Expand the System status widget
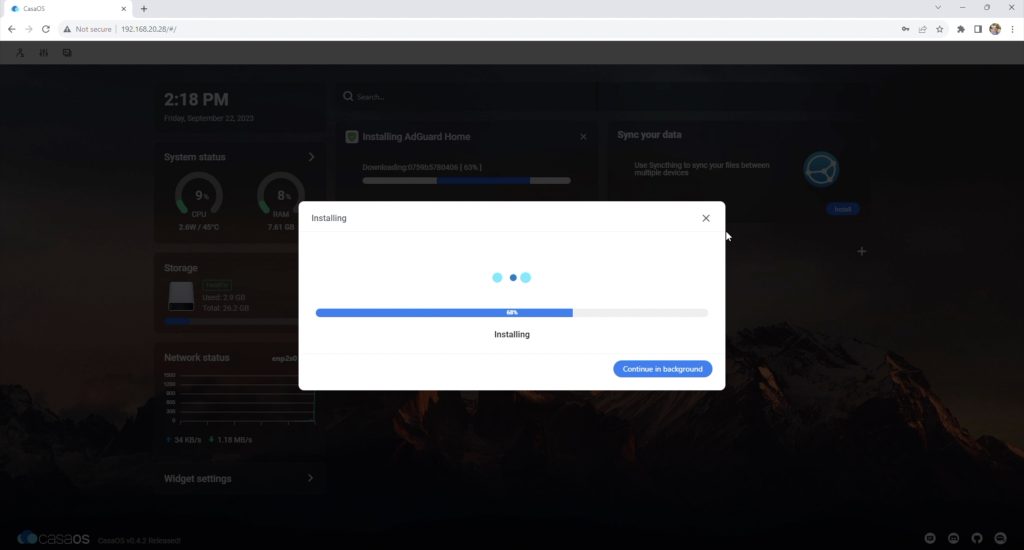 pos(311,157)
